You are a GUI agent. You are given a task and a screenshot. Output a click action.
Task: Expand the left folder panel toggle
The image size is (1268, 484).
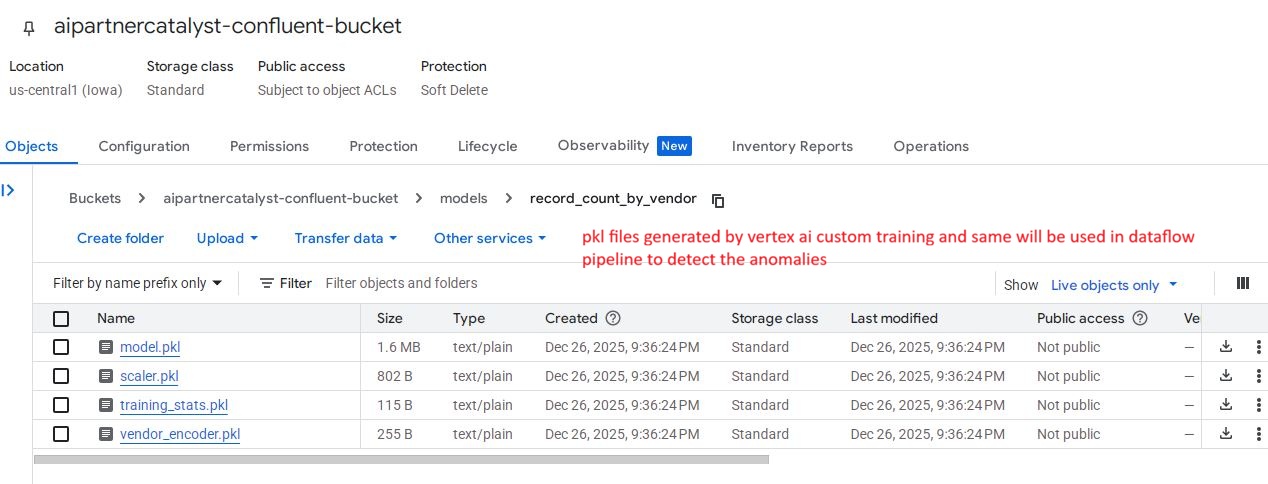point(9,190)
